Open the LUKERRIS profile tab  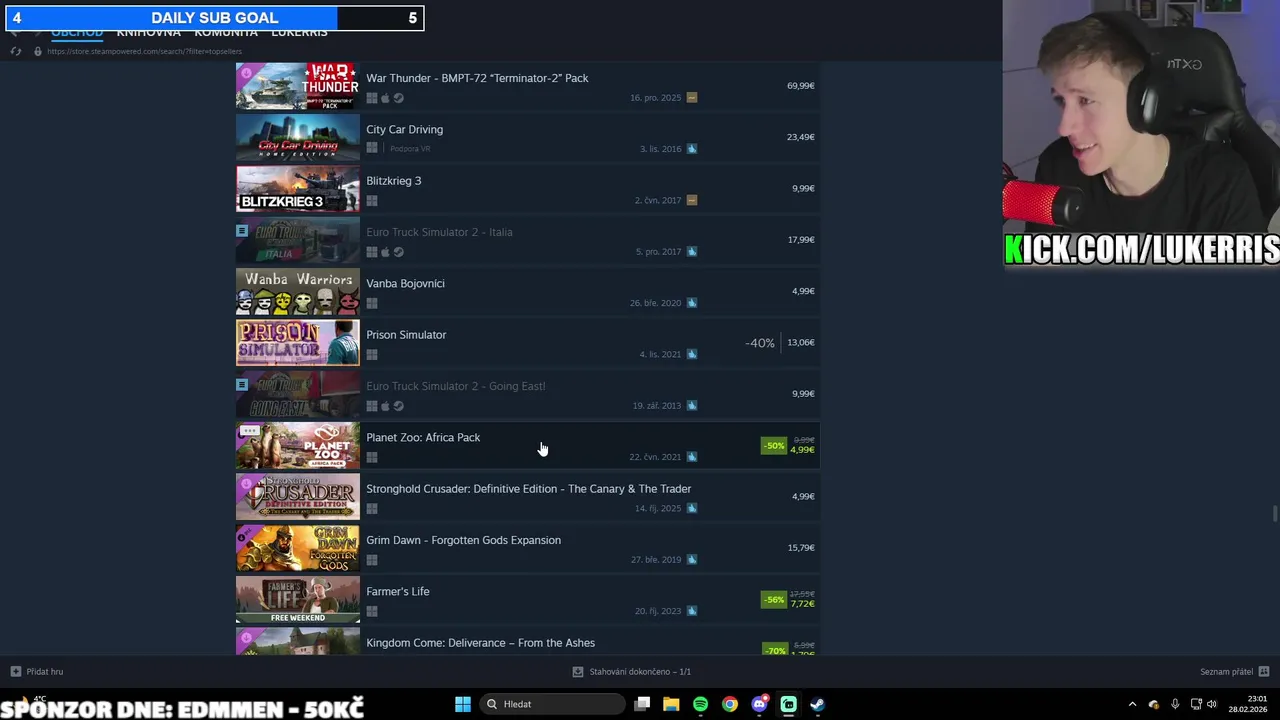pos(299,33)
